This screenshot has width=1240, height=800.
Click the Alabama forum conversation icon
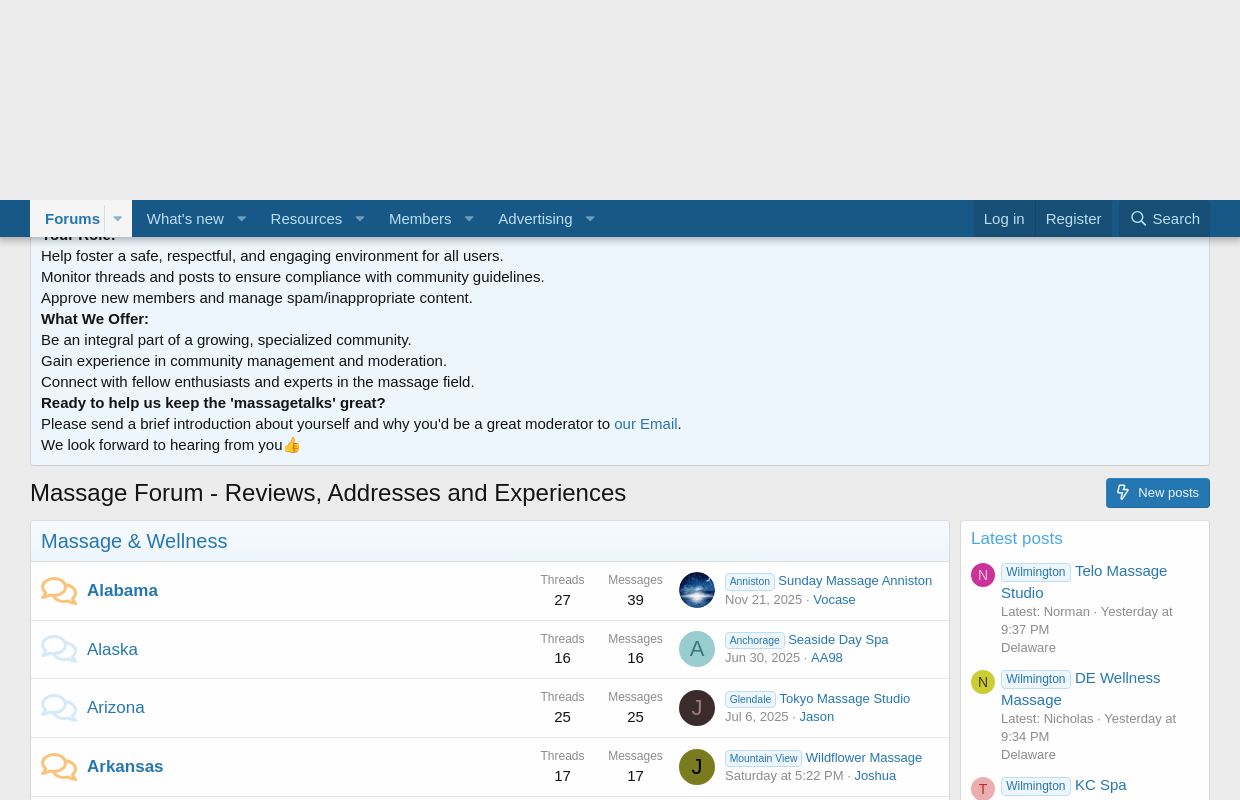click(x=59, y=590)
